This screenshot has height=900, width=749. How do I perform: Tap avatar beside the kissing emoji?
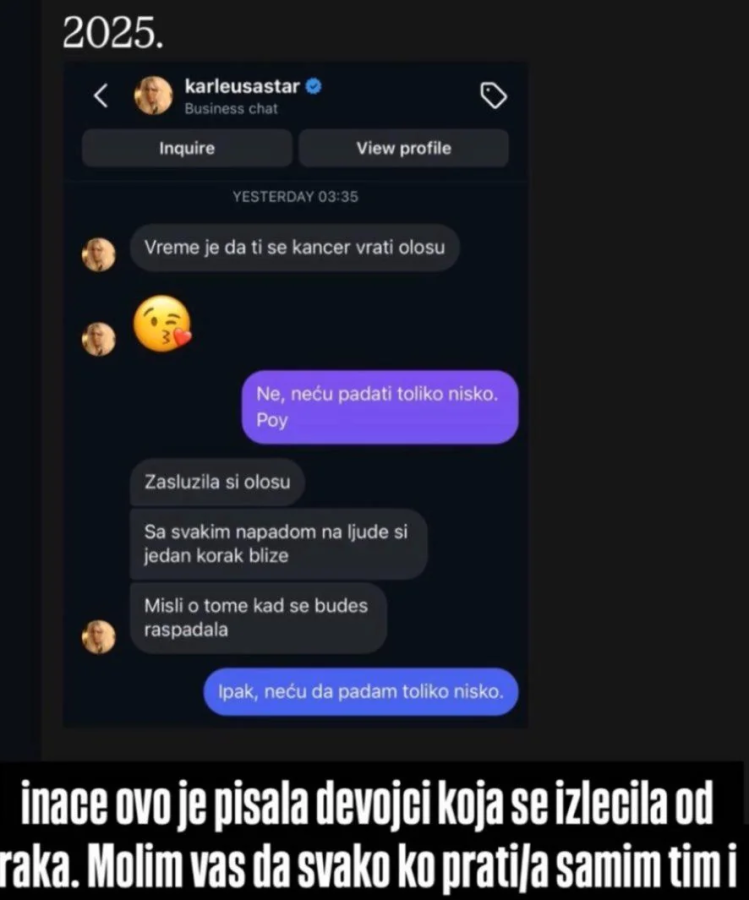click(99, 339)
